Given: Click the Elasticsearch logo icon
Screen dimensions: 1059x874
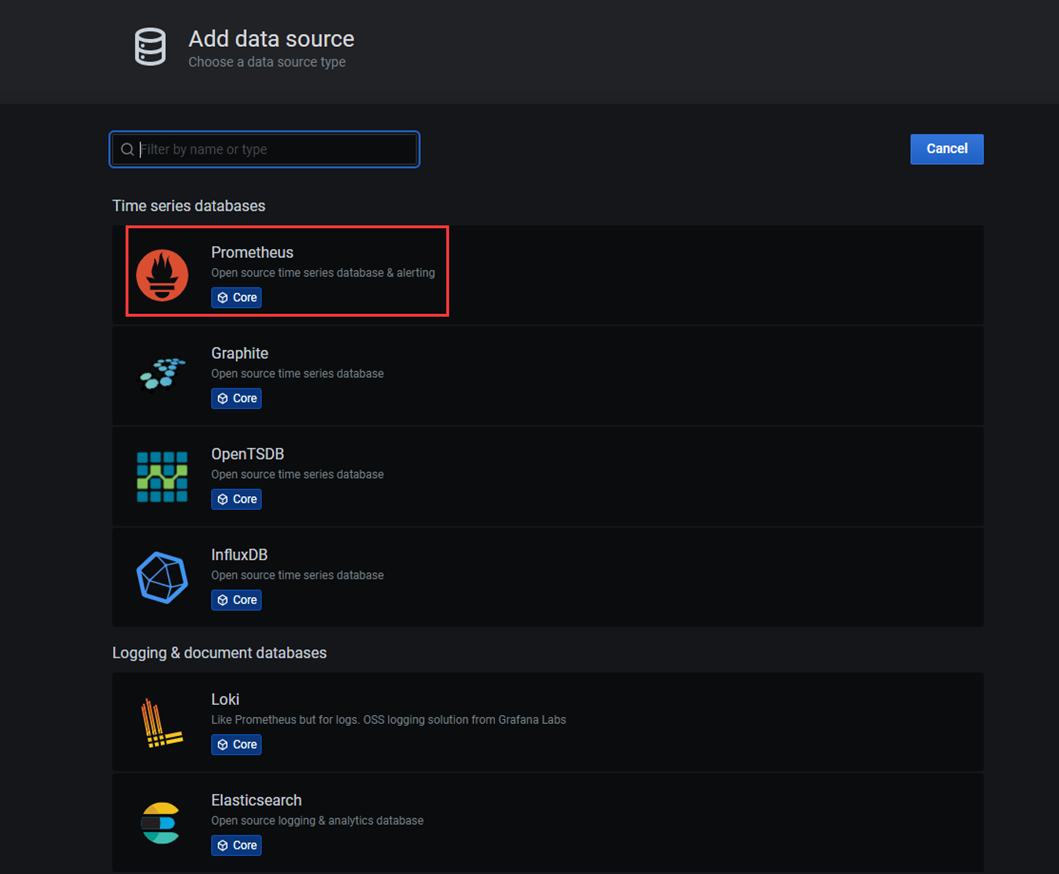Looking at the screenshot, I should click(x=161, y=823).
